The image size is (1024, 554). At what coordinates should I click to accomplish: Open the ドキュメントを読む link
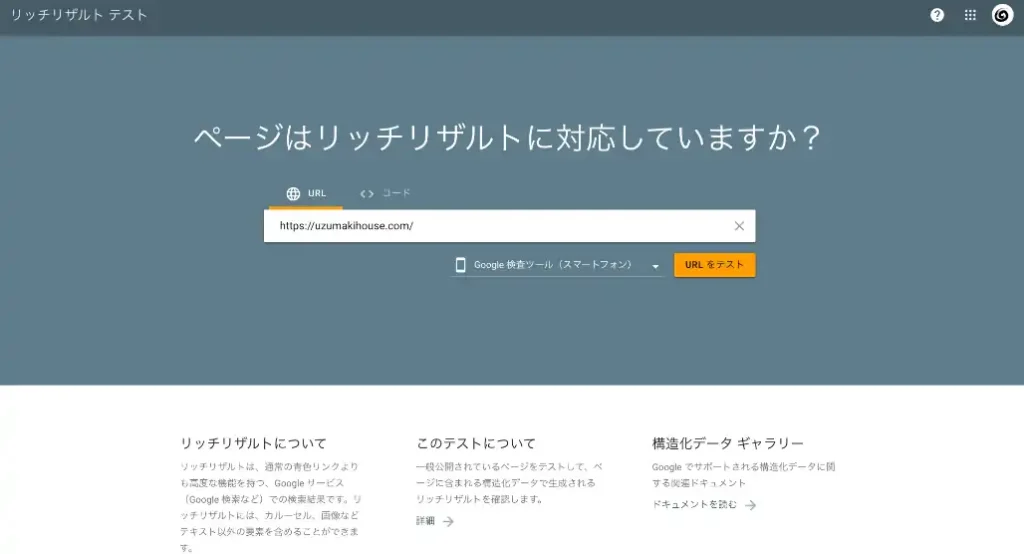694,504
